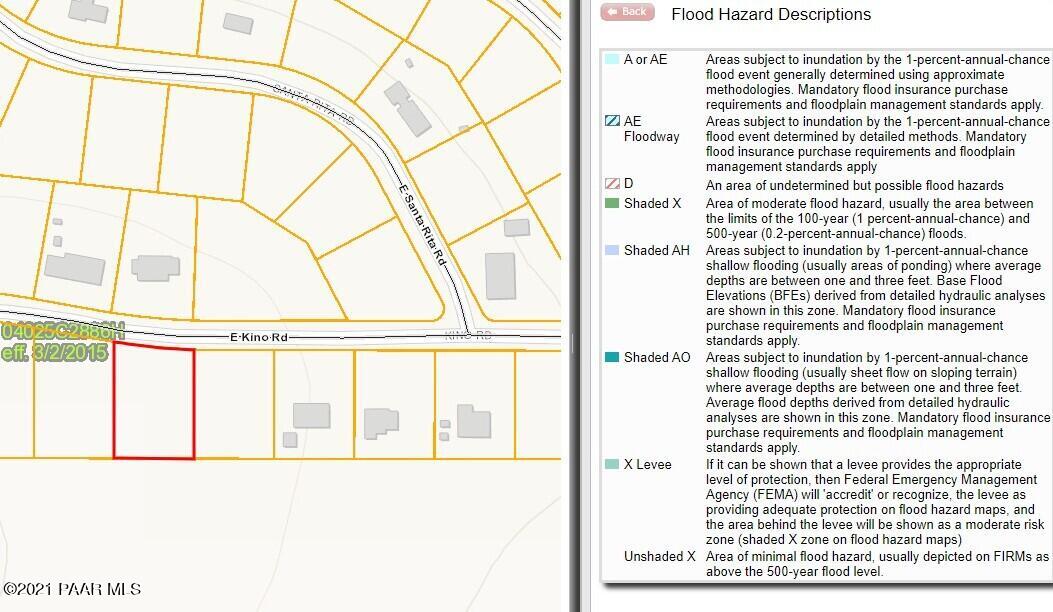Click the building in parcel right of red parcel
Image resolution: width=1053 pixels, height=612 pixels.
click(x=311, y=416)
